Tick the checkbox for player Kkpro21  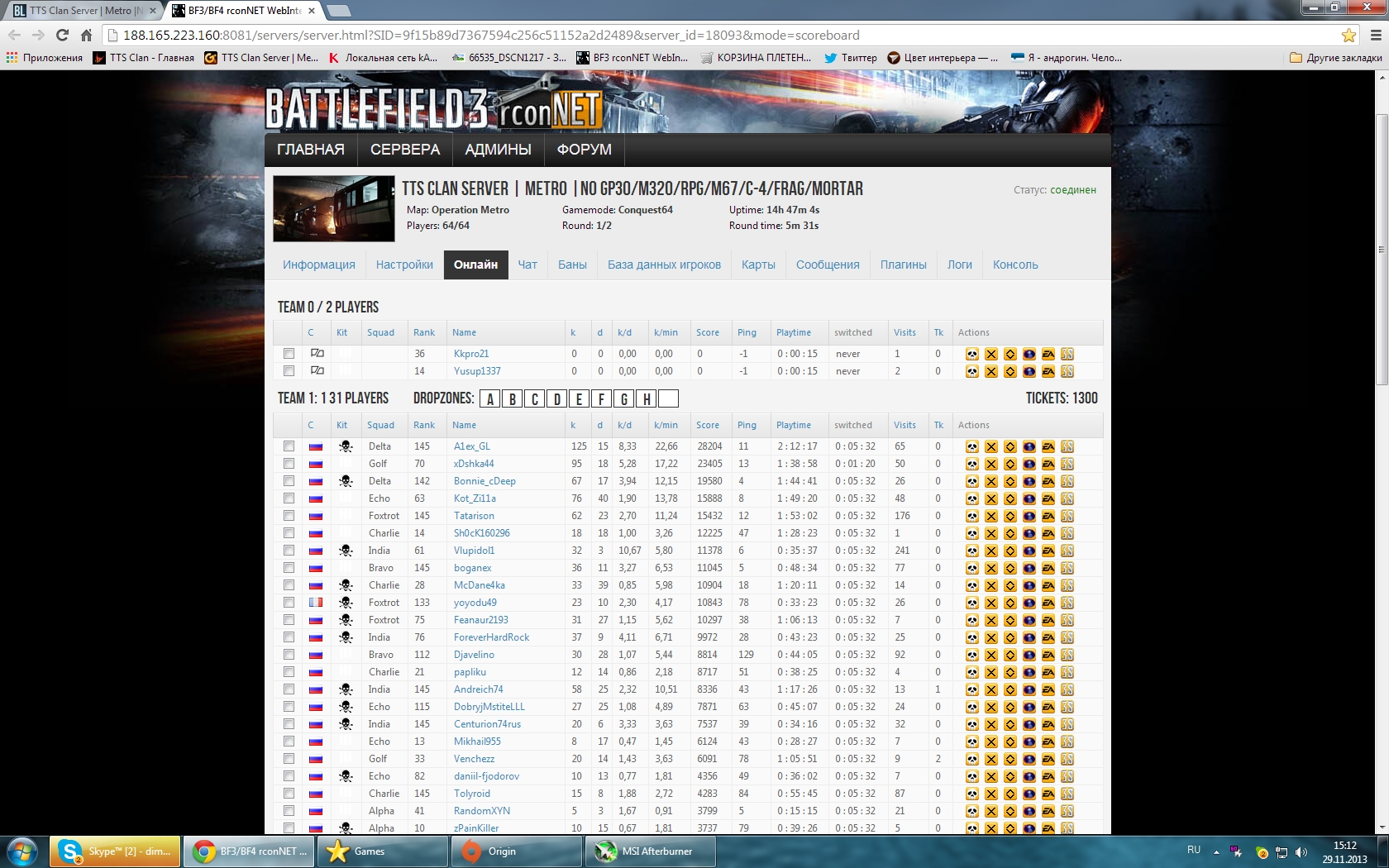[x=289, y=354]
